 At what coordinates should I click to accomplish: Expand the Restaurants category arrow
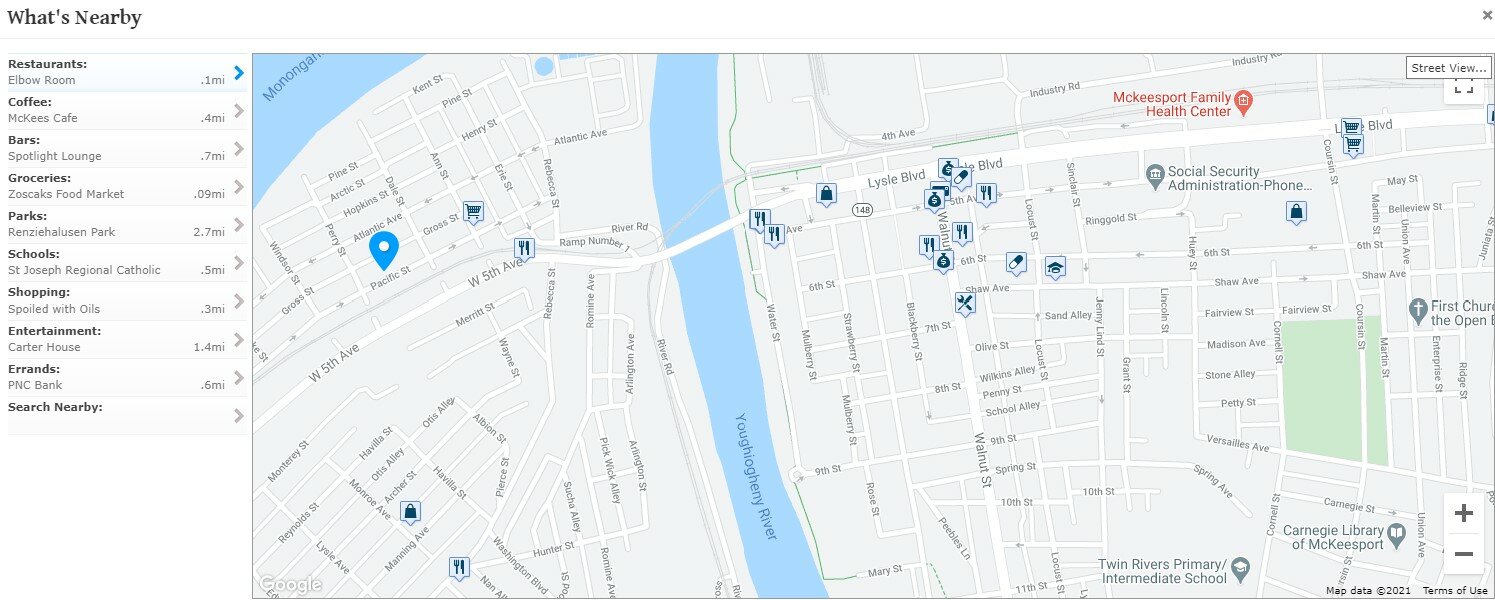239,73
